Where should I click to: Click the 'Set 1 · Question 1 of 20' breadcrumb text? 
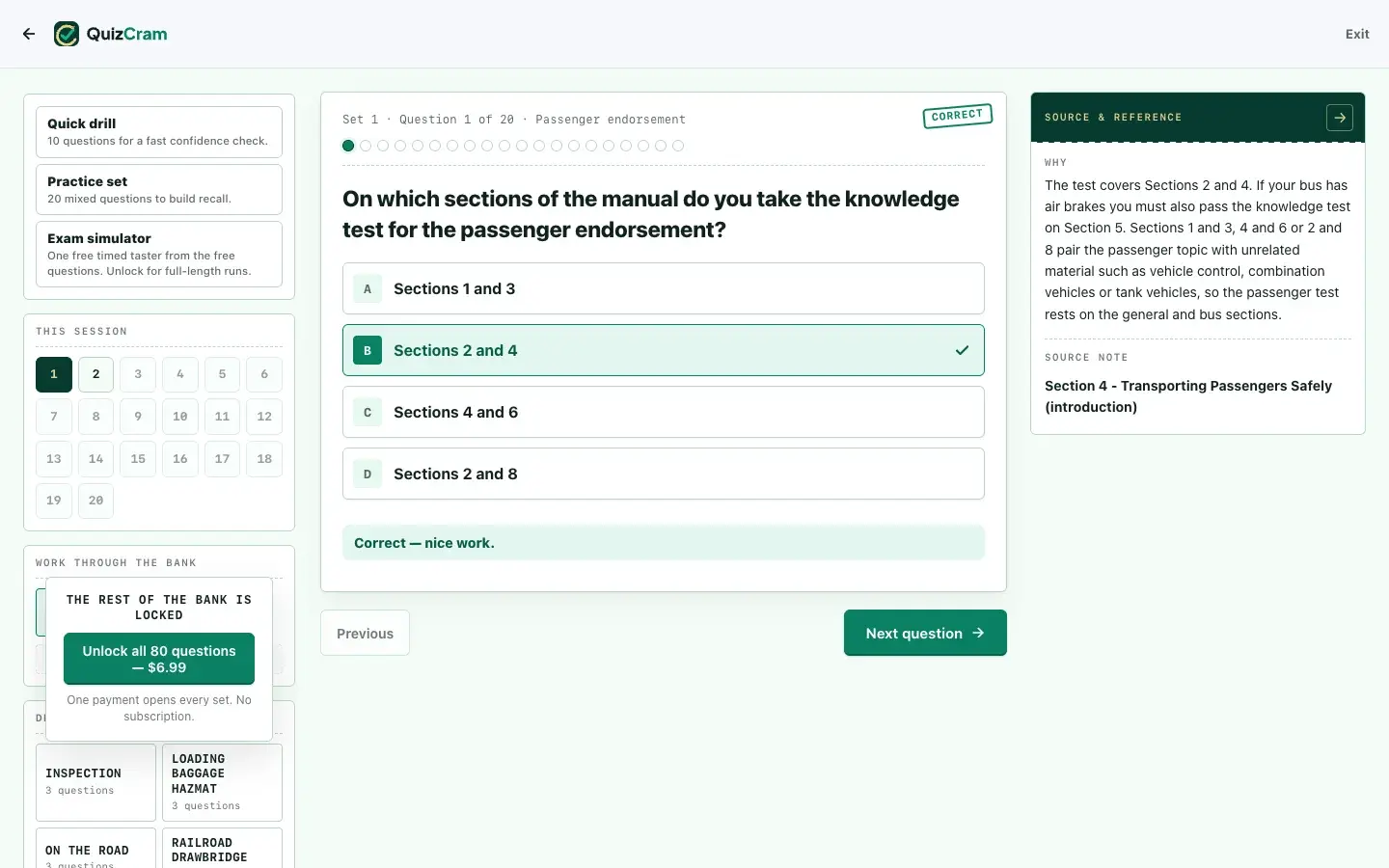(x=428, y=120)
